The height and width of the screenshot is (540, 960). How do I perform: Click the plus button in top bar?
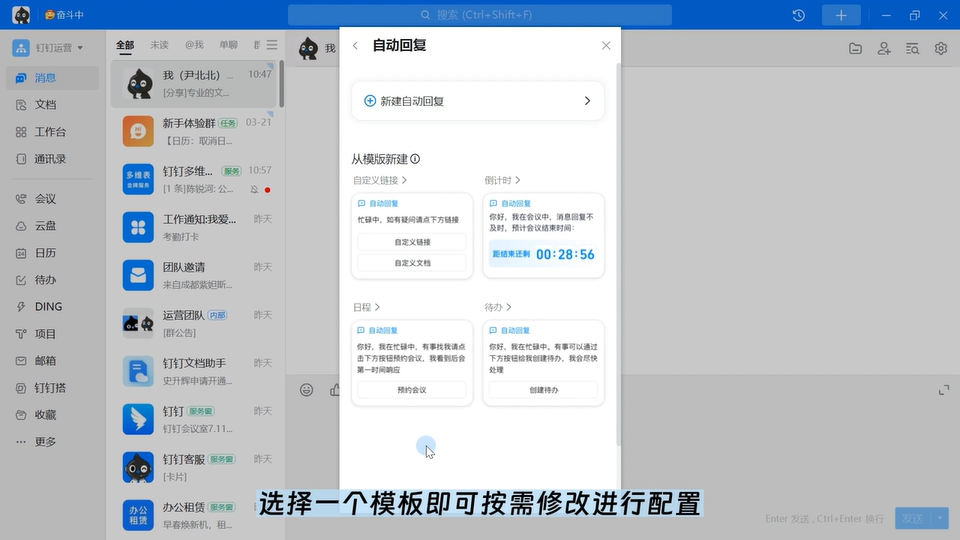point(841,15)
